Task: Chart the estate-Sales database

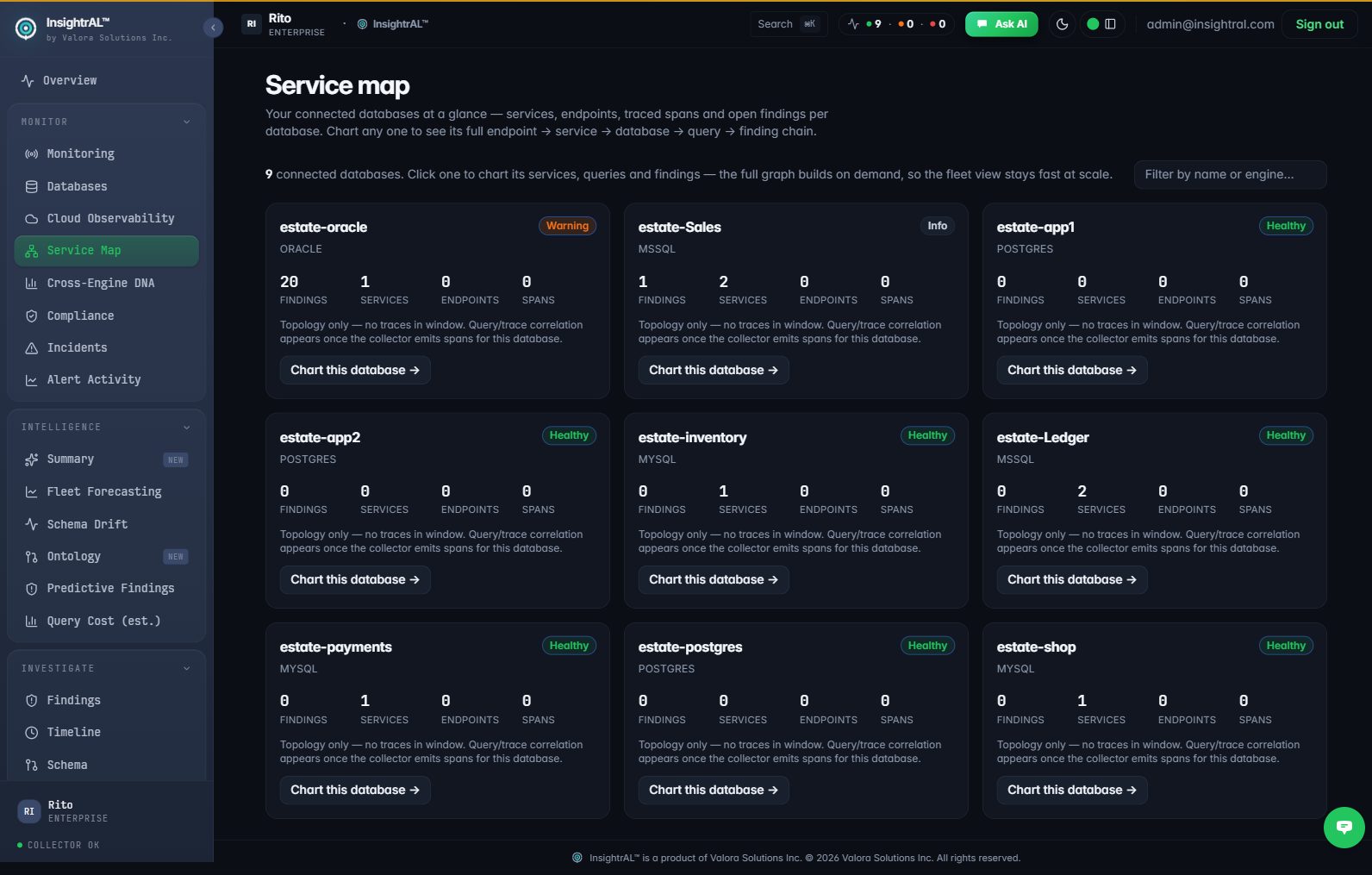Action: click(x=714, y=370)
